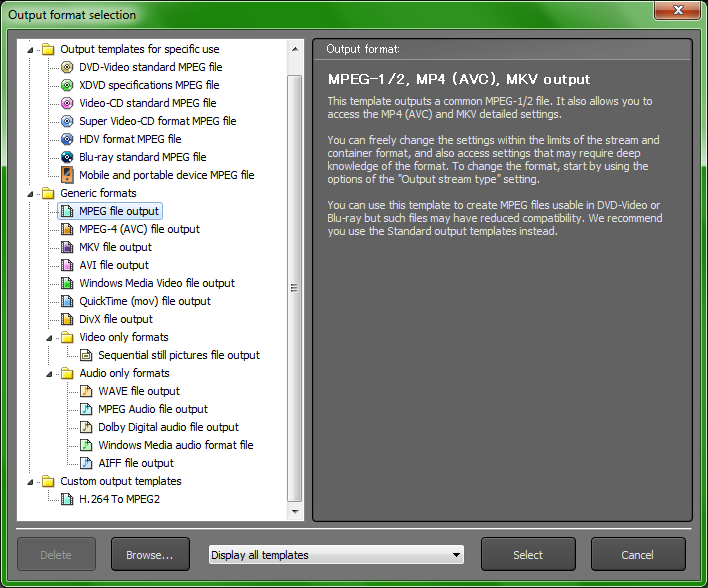The width and height of the screenshot is (708, 588).
Task: Click the Cancel button
Action: (638, 555)
